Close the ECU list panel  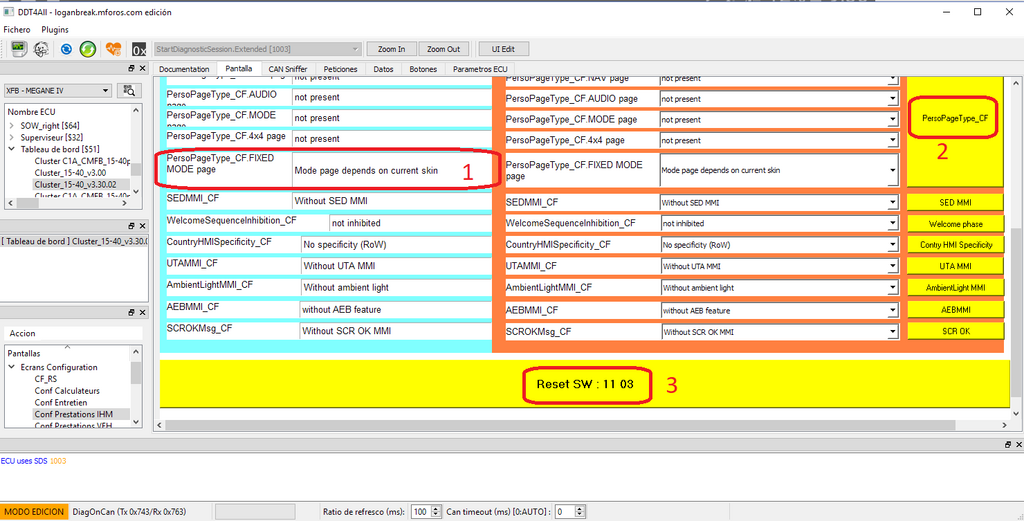pos(142,69)
